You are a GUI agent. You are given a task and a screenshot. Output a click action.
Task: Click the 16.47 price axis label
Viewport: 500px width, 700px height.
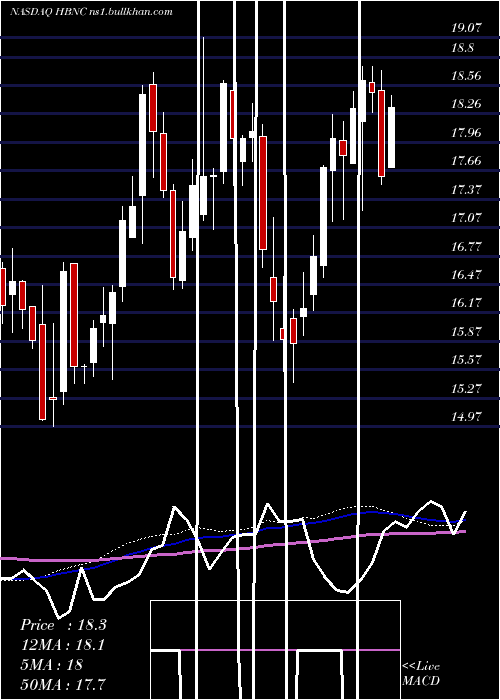tap(466, 275)
